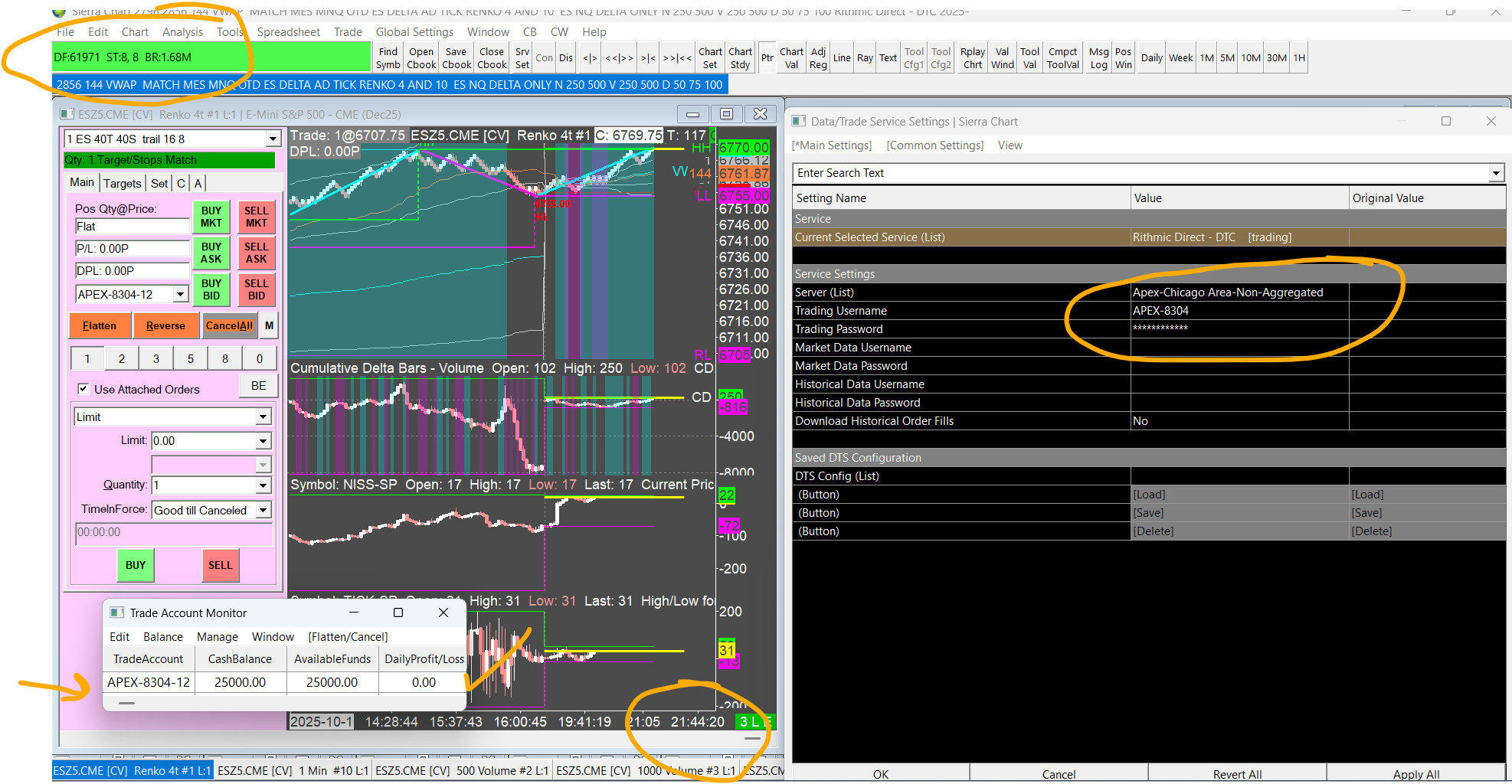1512x784 pixels.
Task: Expand the Limit order type dropdown
Action: tap(263, 417)
